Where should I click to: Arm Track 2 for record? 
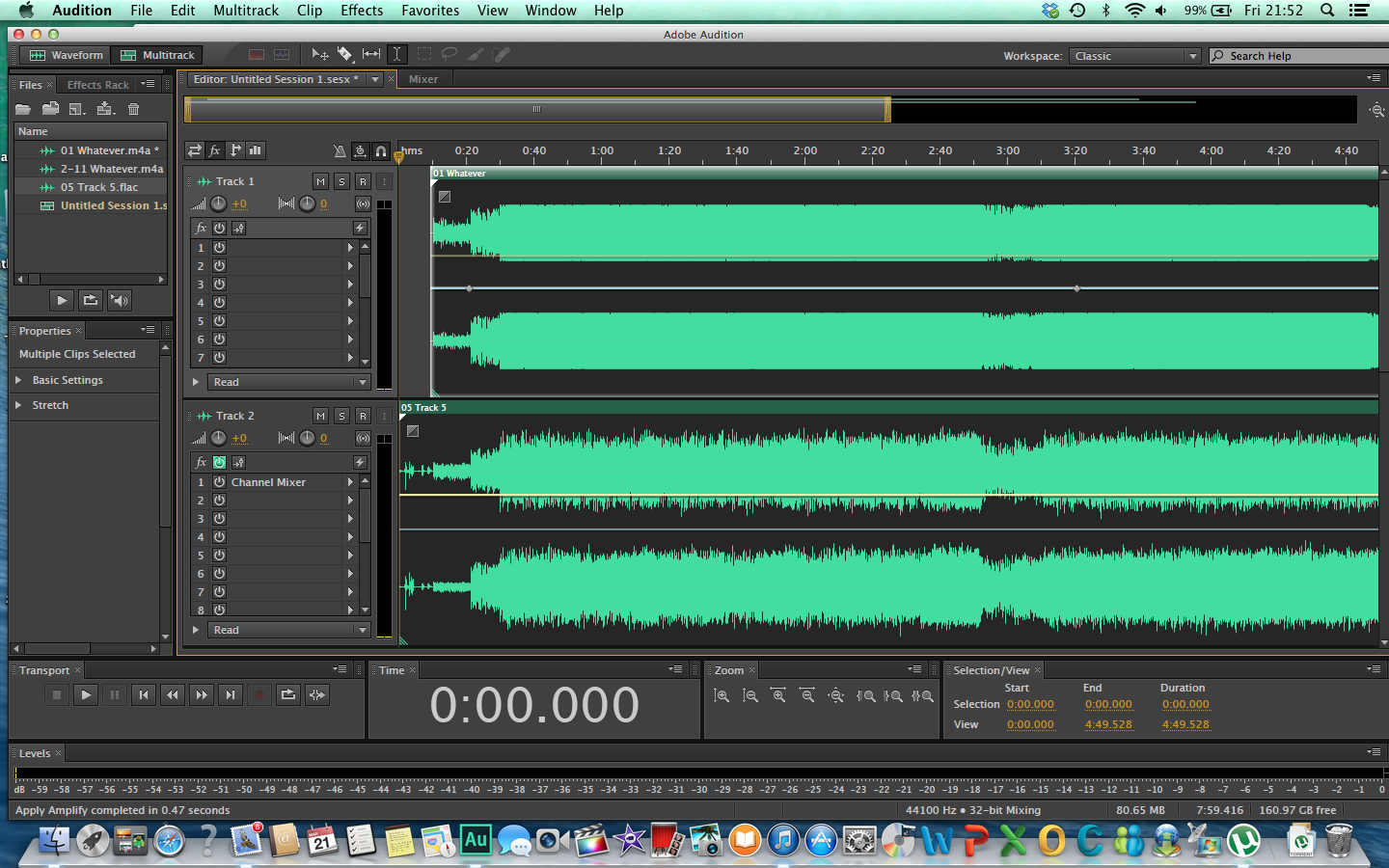(363, 416)
